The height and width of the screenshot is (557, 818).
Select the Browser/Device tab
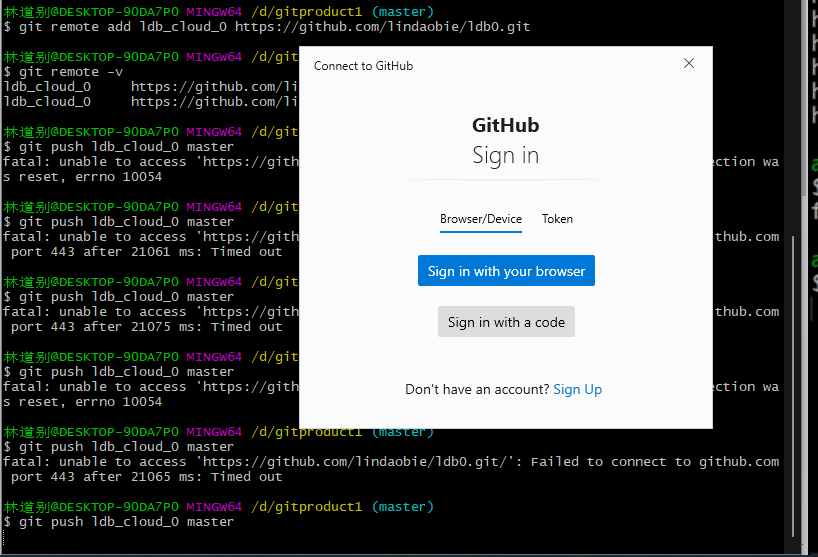pos(480,219)
